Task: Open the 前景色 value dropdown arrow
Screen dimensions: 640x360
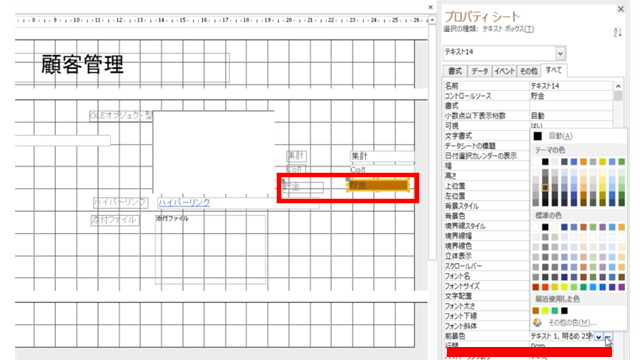Action: [x=598, y=337]
